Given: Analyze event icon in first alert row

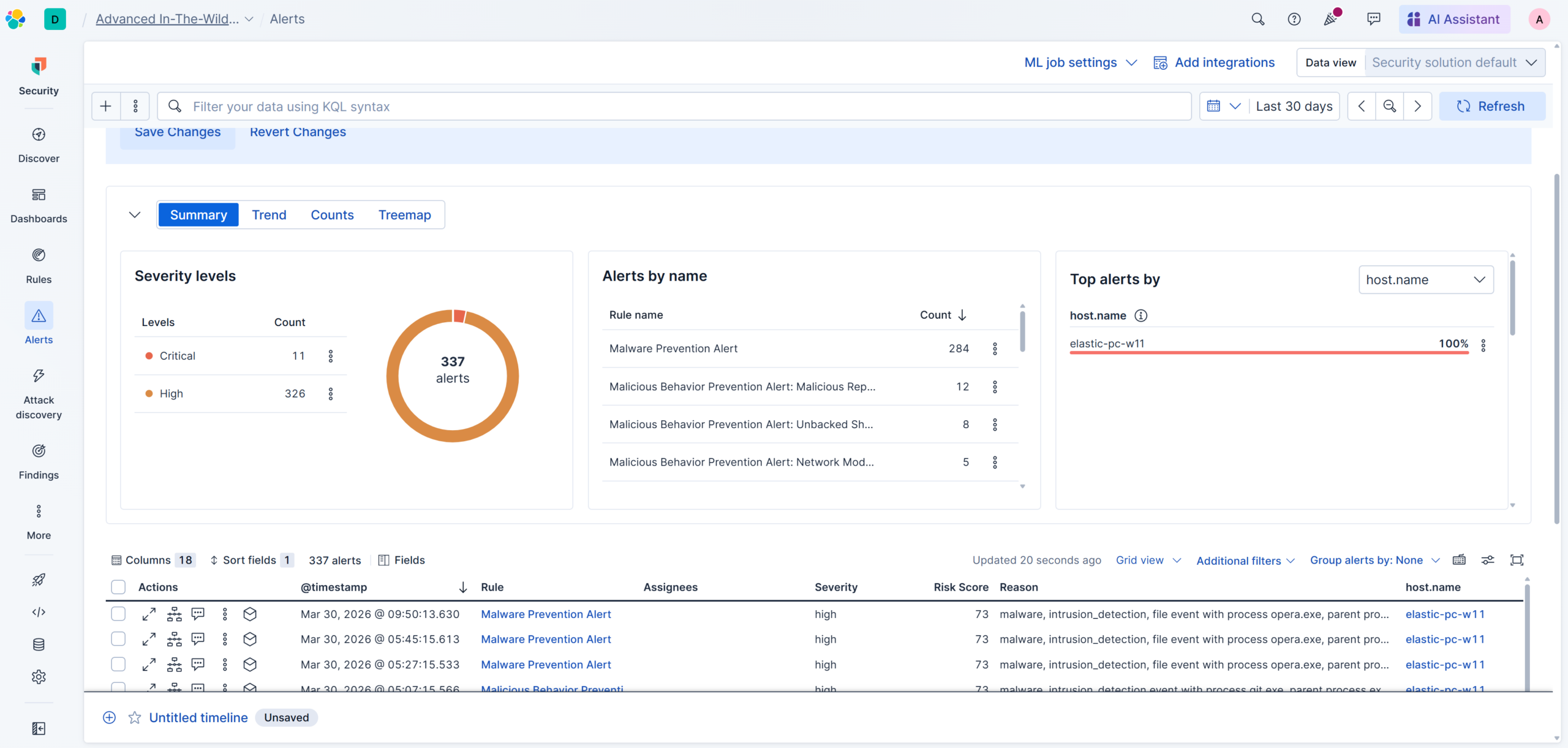Looking at the screenshot, I should [x=175, y=614].
